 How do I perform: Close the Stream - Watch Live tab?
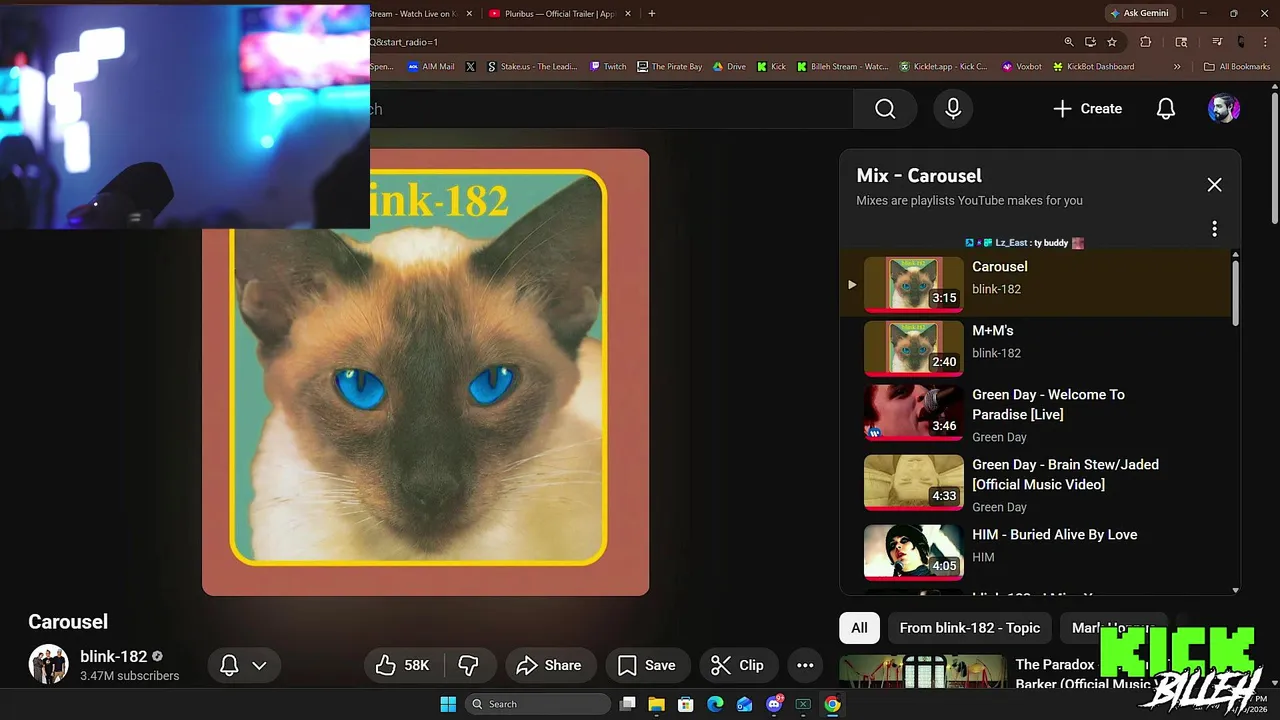(469, 14)
